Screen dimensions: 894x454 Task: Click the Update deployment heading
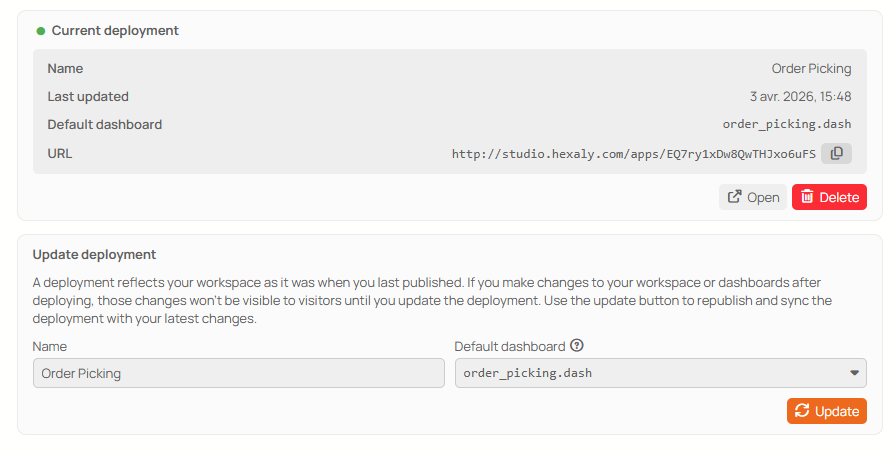click(94, 254)
